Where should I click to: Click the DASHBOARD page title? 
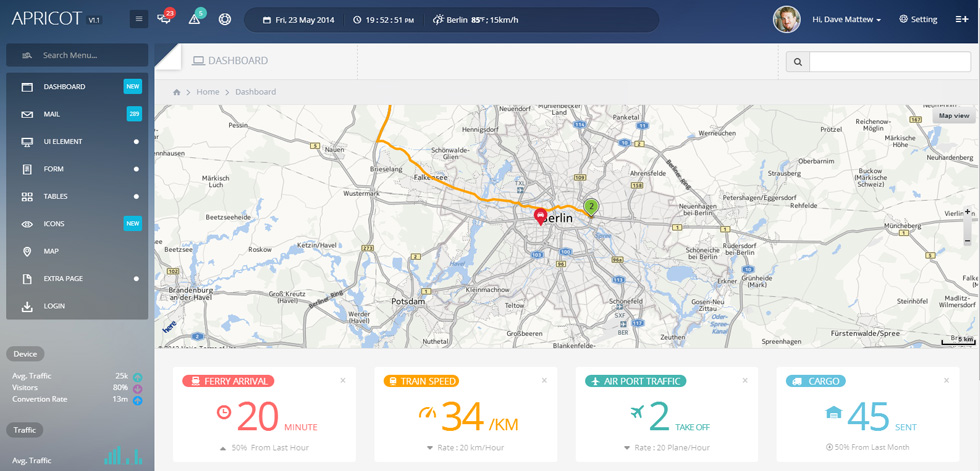(x=238, y=61)
